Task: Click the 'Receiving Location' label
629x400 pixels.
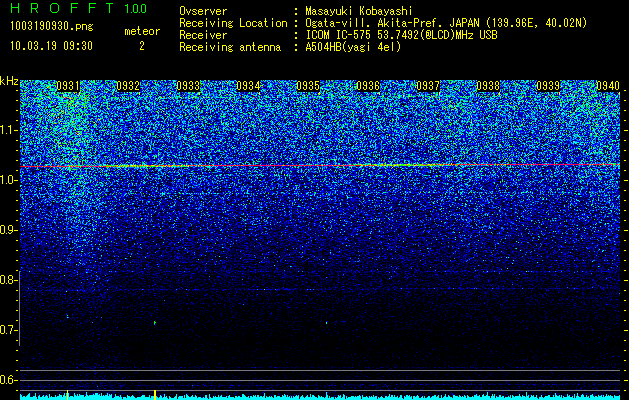Action: tap(233, 23)
